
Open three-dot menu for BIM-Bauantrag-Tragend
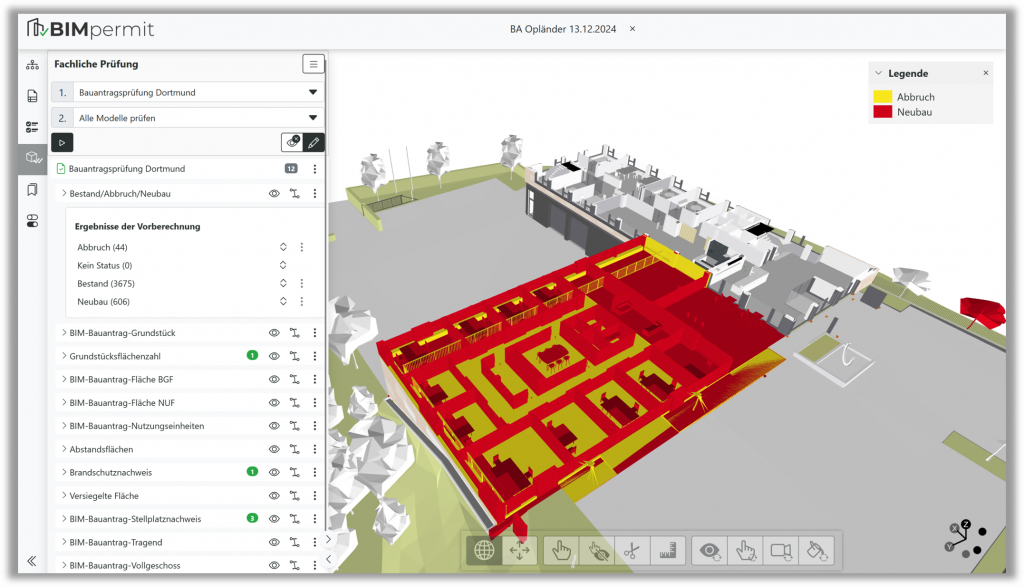[314, 542]
